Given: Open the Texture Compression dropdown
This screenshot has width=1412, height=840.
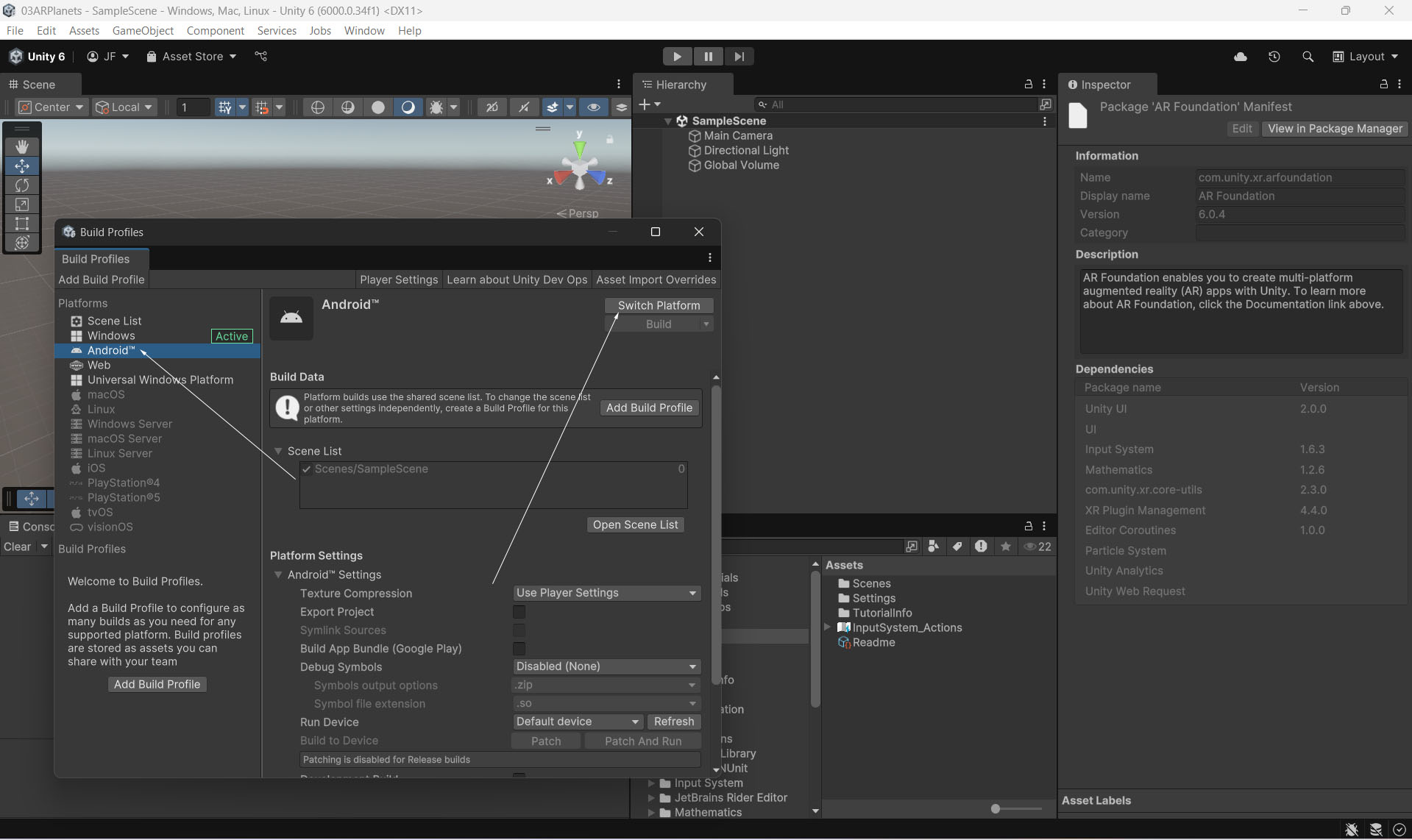Looking at the screenshot, I should pos(606,593).
